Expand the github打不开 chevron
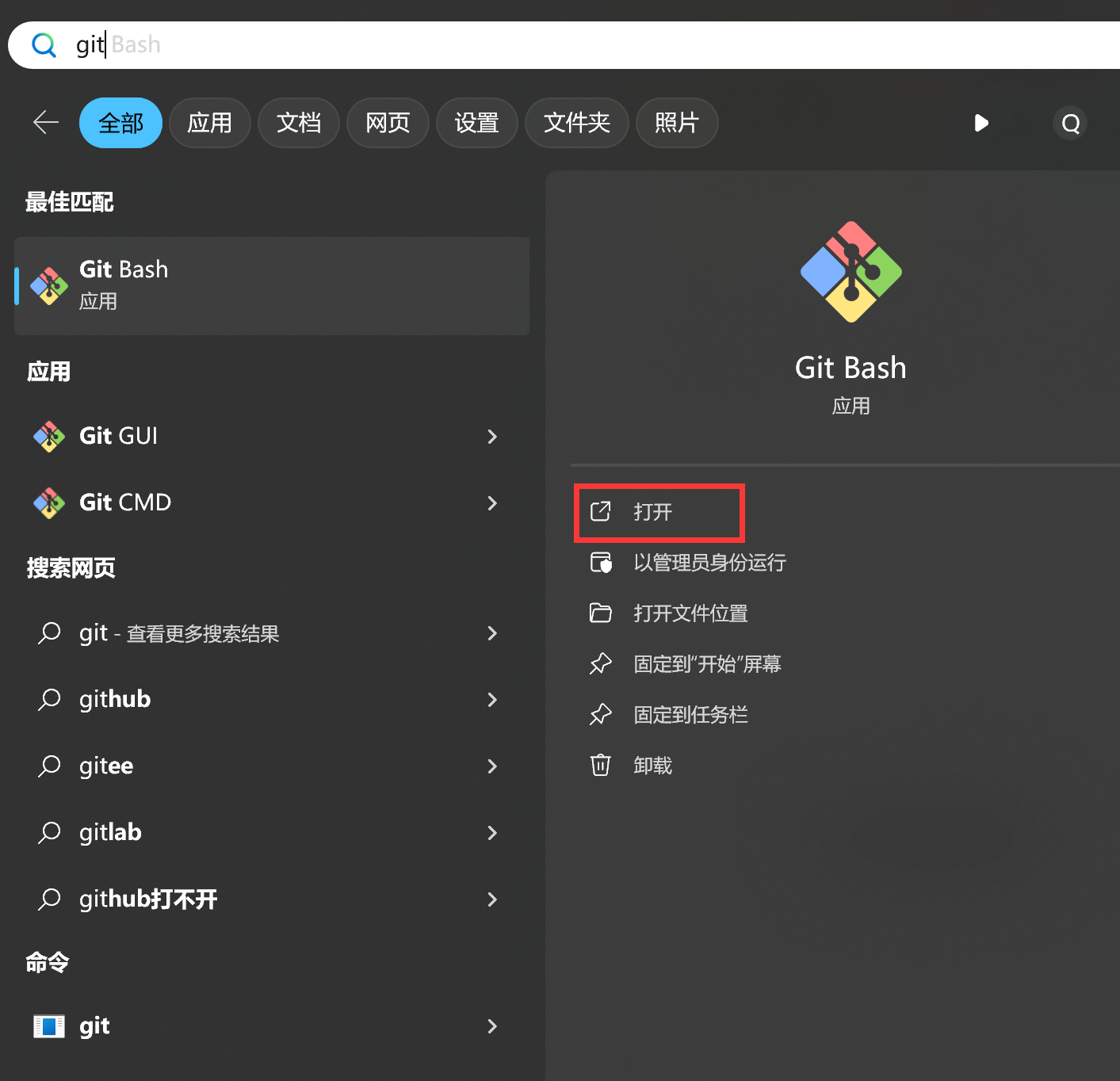The width and height of the screenshot is (1120, 1081). (492, 900)
